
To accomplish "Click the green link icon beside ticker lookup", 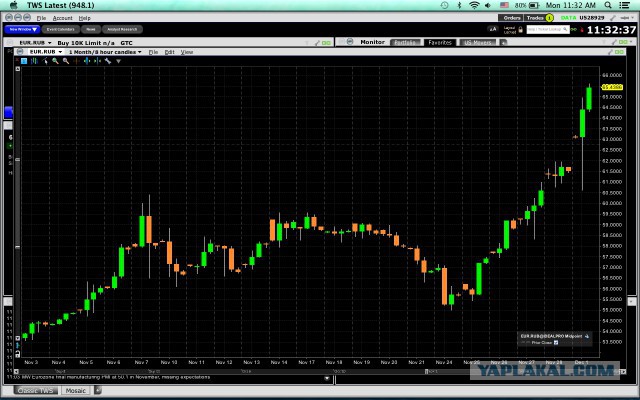I will [x=574, y=30].
